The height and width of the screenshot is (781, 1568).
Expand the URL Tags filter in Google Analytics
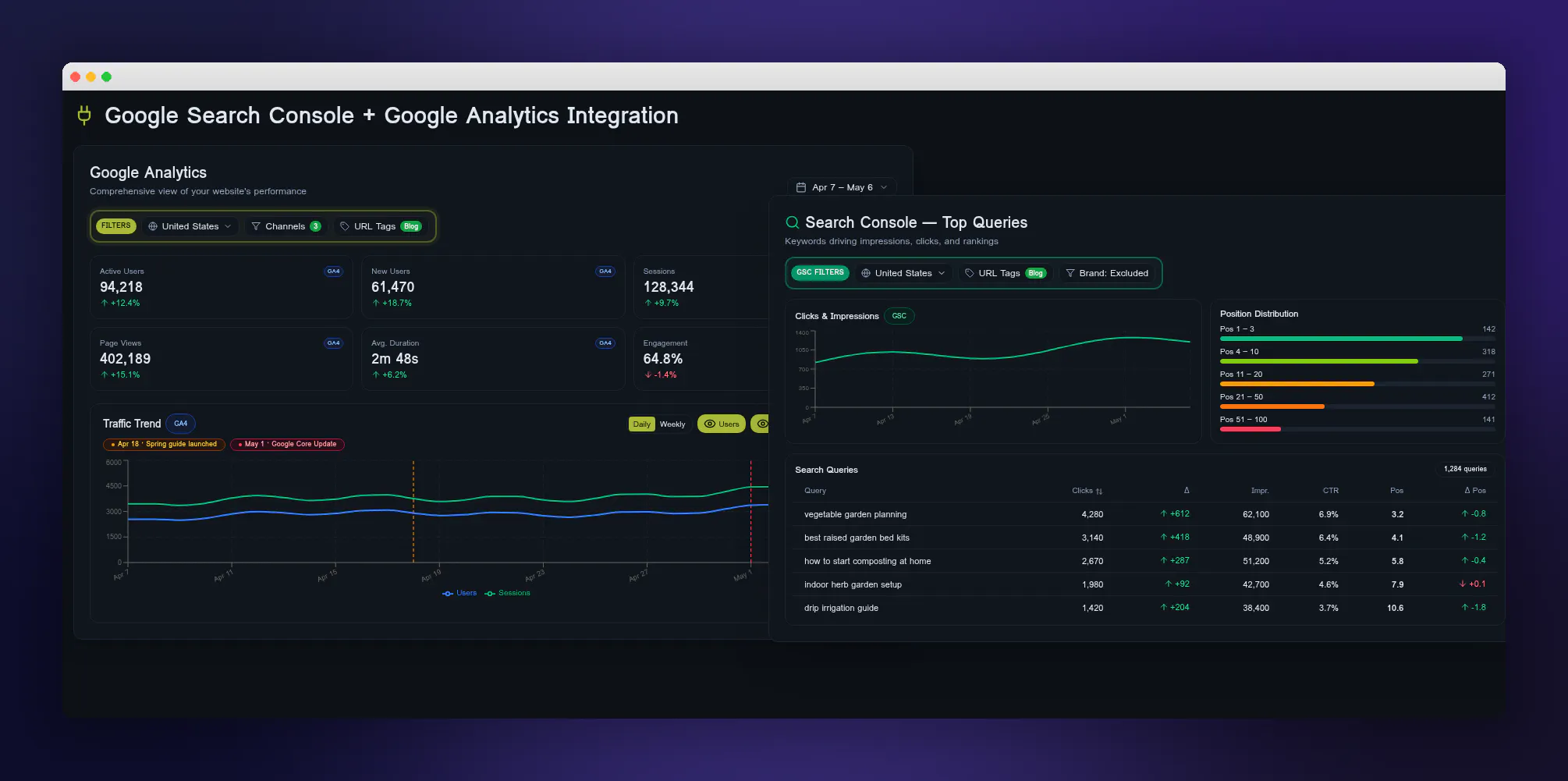381,226
